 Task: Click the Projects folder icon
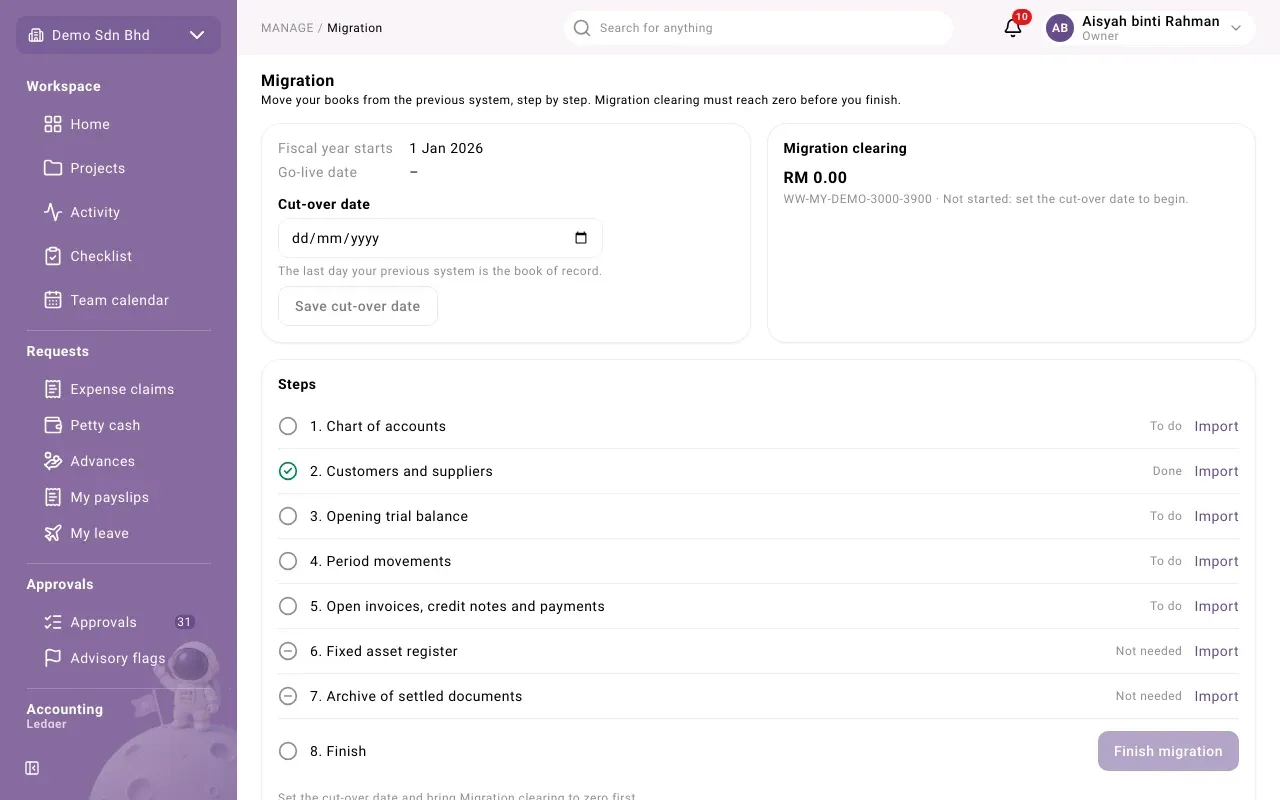tap(53, 168)
